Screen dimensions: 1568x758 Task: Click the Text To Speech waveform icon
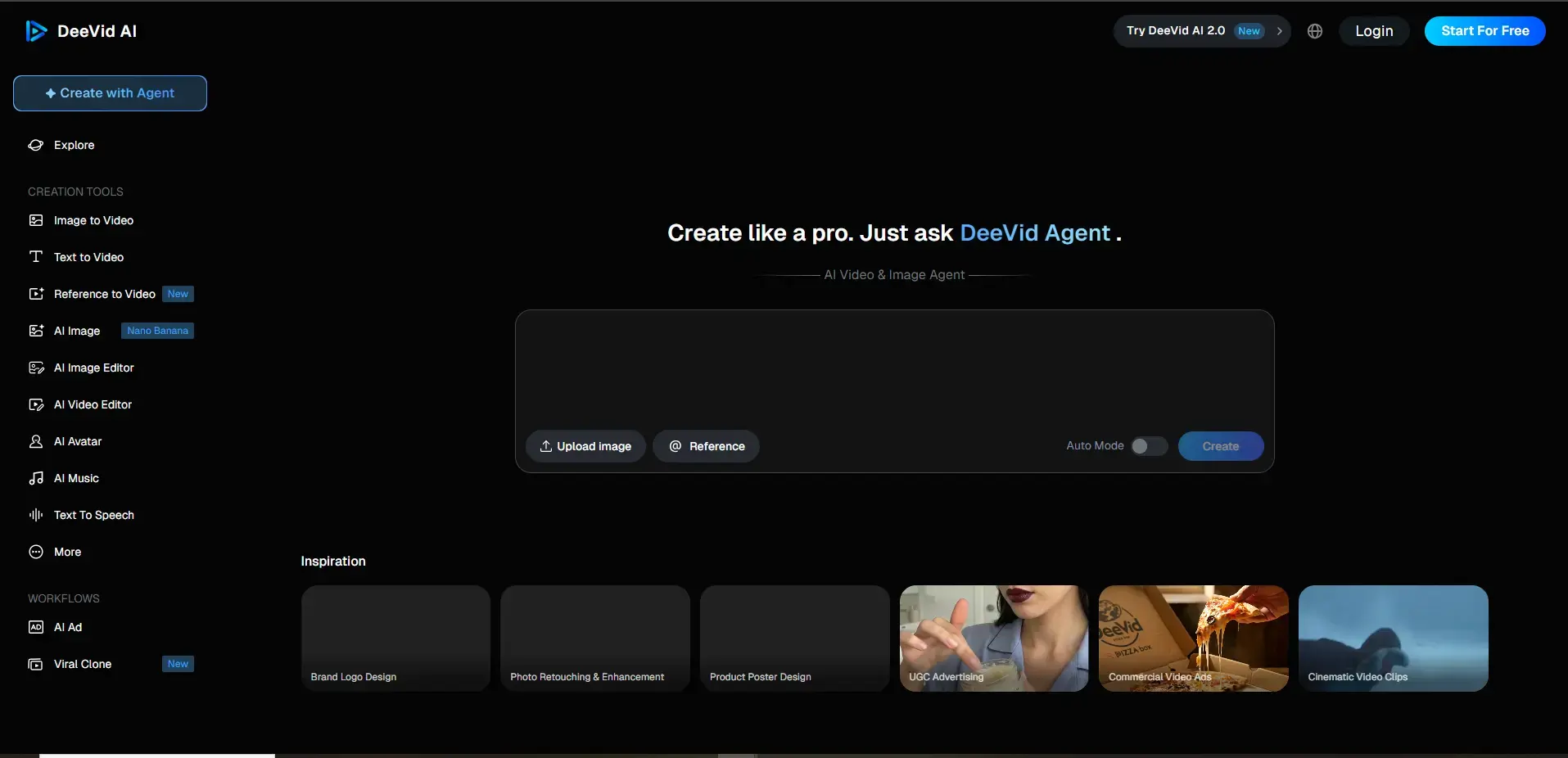coord(36,515)
